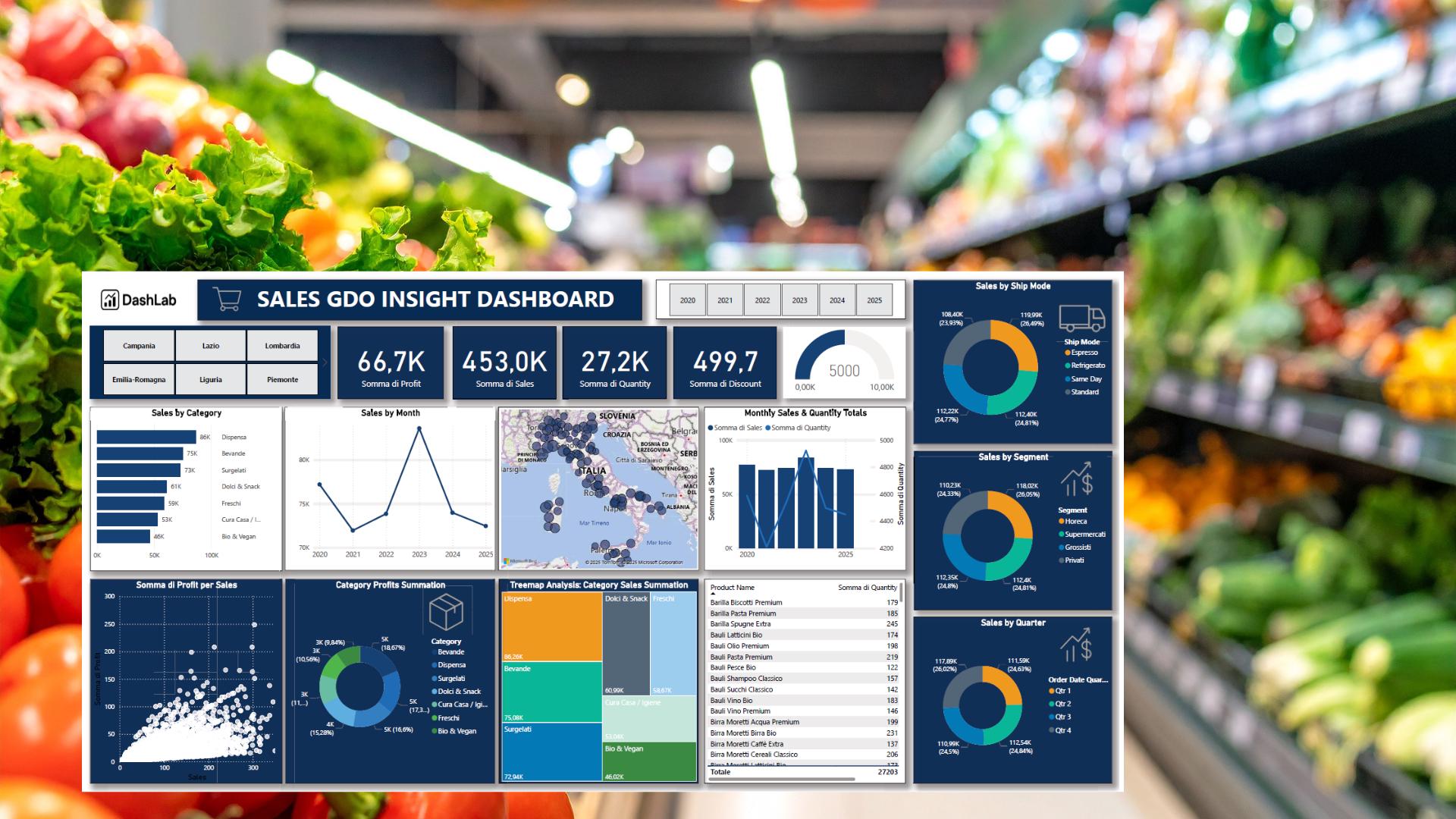This screenshot has width=1456, height=819.
Task: Filter by year 2023
Action: pos(799,300)
